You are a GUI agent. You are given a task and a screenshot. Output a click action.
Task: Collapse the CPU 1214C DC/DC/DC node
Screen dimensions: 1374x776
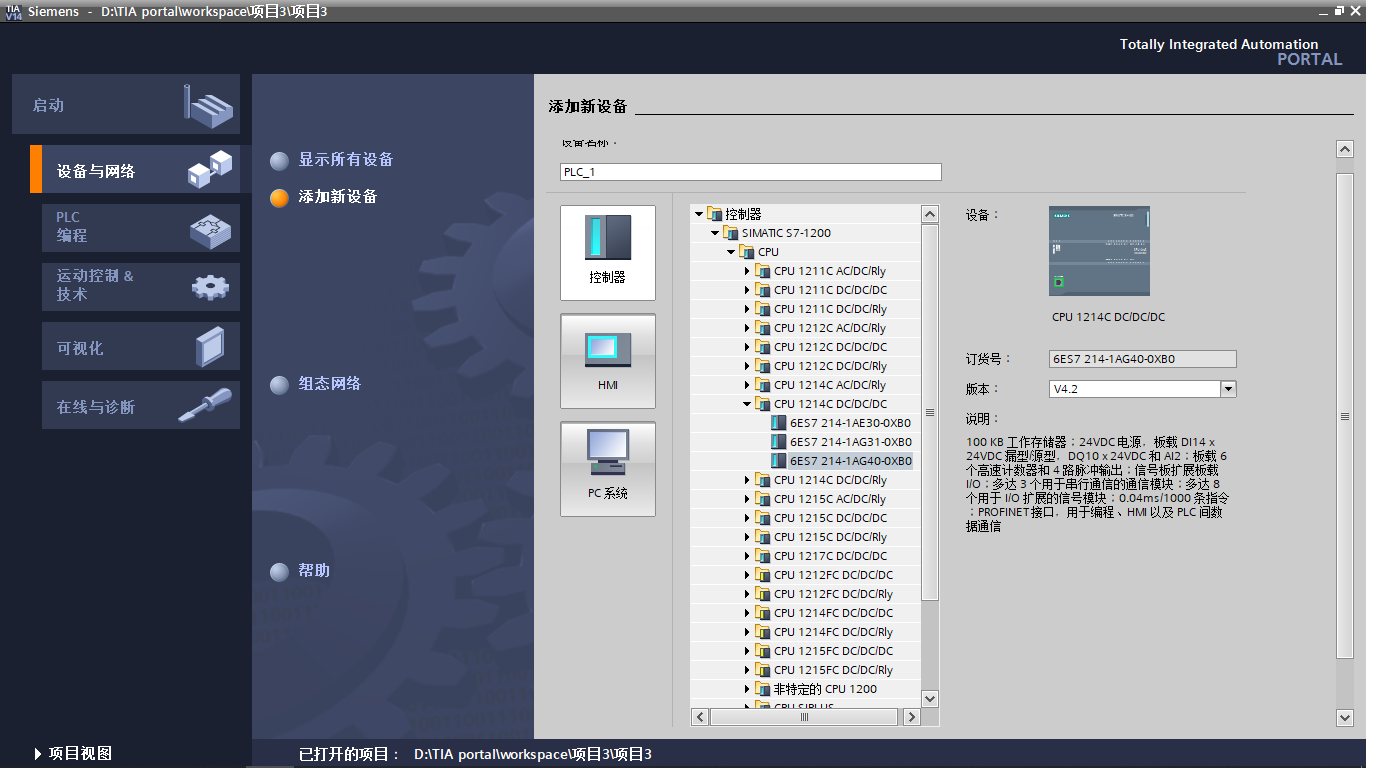click(x=747, y=404)
